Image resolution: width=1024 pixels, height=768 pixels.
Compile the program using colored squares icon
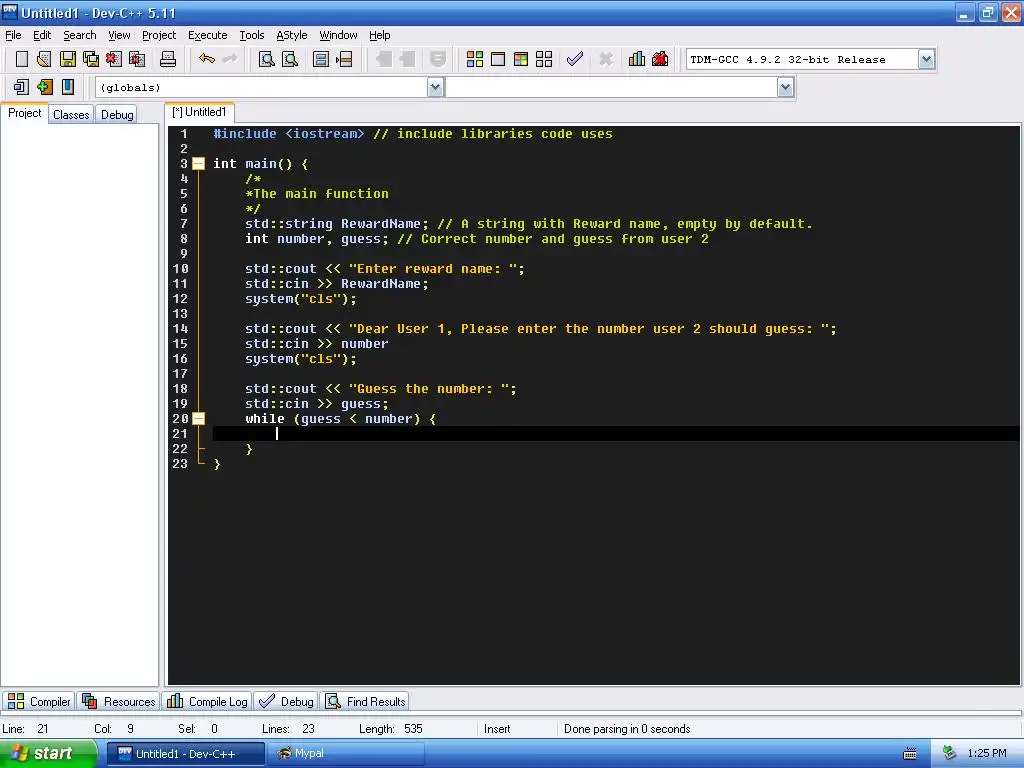(475, 59)
